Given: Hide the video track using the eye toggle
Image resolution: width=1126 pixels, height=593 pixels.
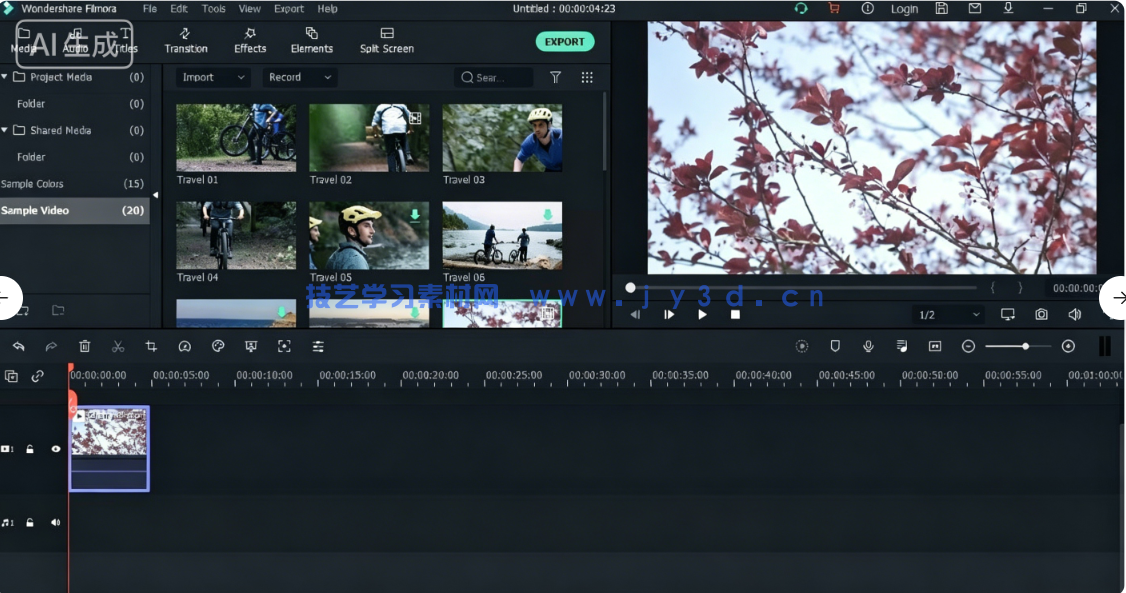Looking at the screenshot, I should coord(55,449).
